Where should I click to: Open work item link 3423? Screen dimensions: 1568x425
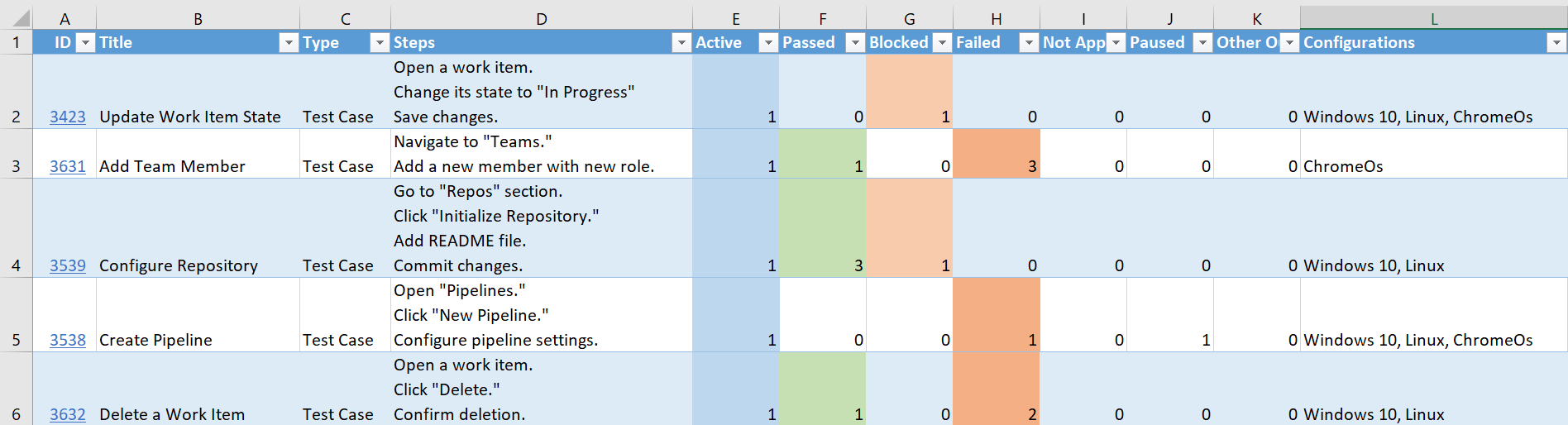pyautogui.click(x=67, y=117)
